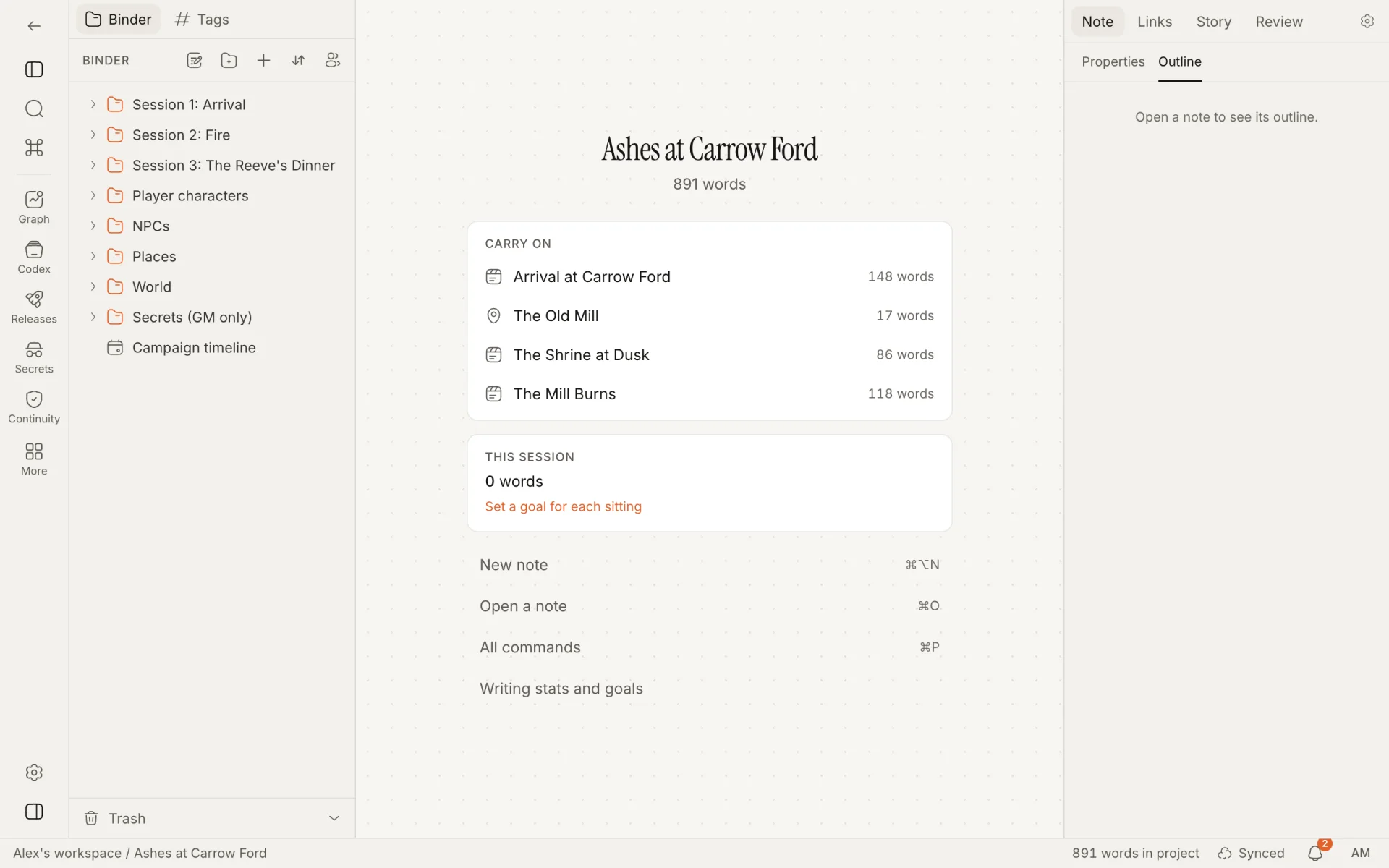Open the notifications bell
This screenshot has width=1389, height=868.
tap(1315, 854)
